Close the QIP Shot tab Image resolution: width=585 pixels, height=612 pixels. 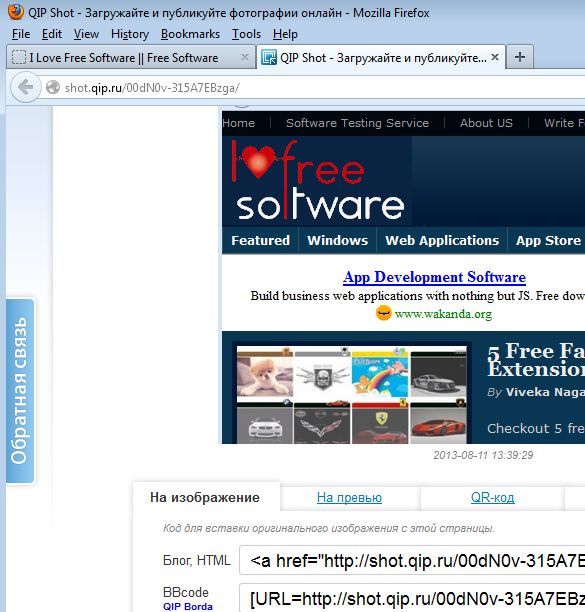coord(495,57)
